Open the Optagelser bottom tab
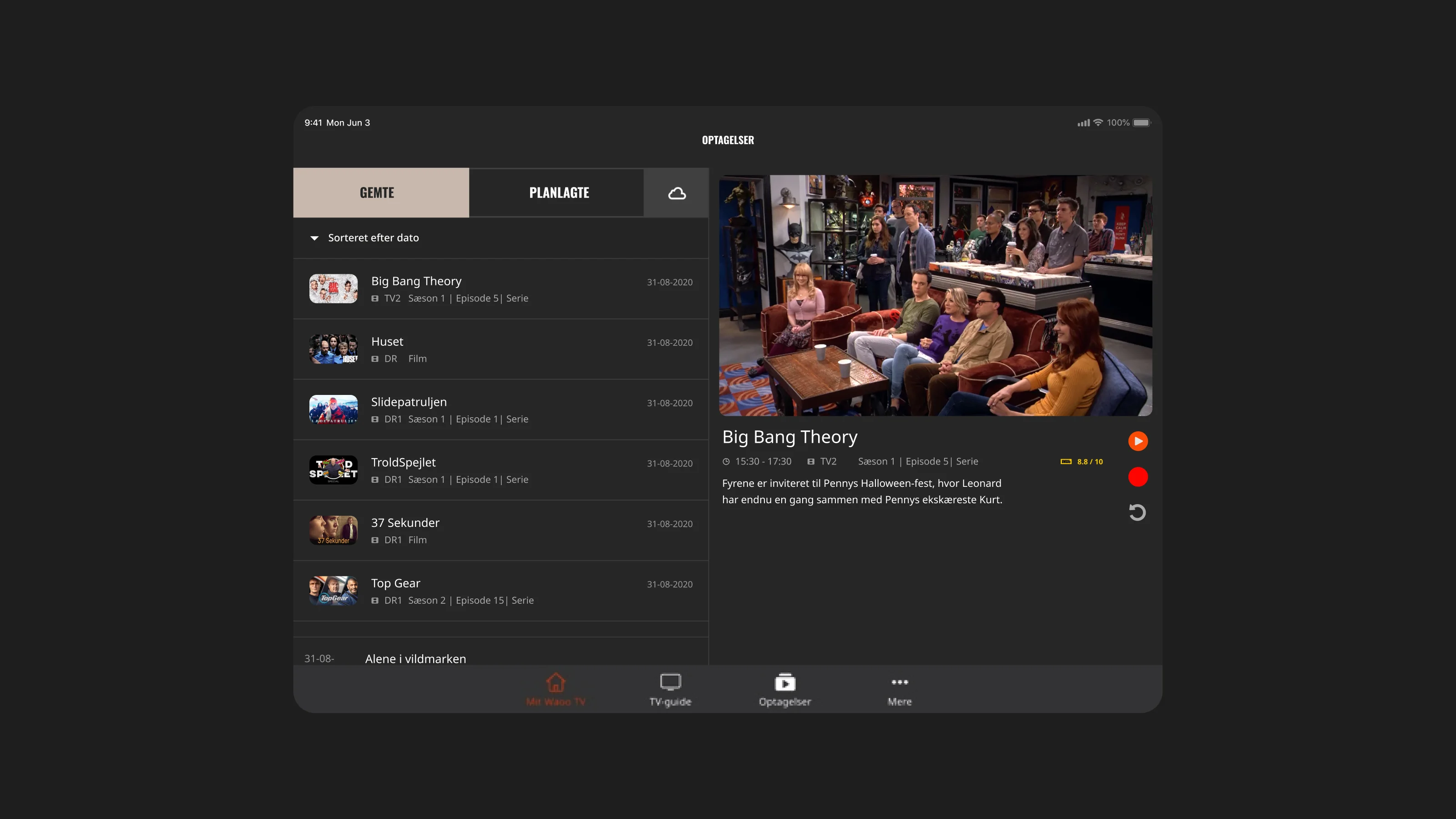1456x819 pixels. (784, 690)
